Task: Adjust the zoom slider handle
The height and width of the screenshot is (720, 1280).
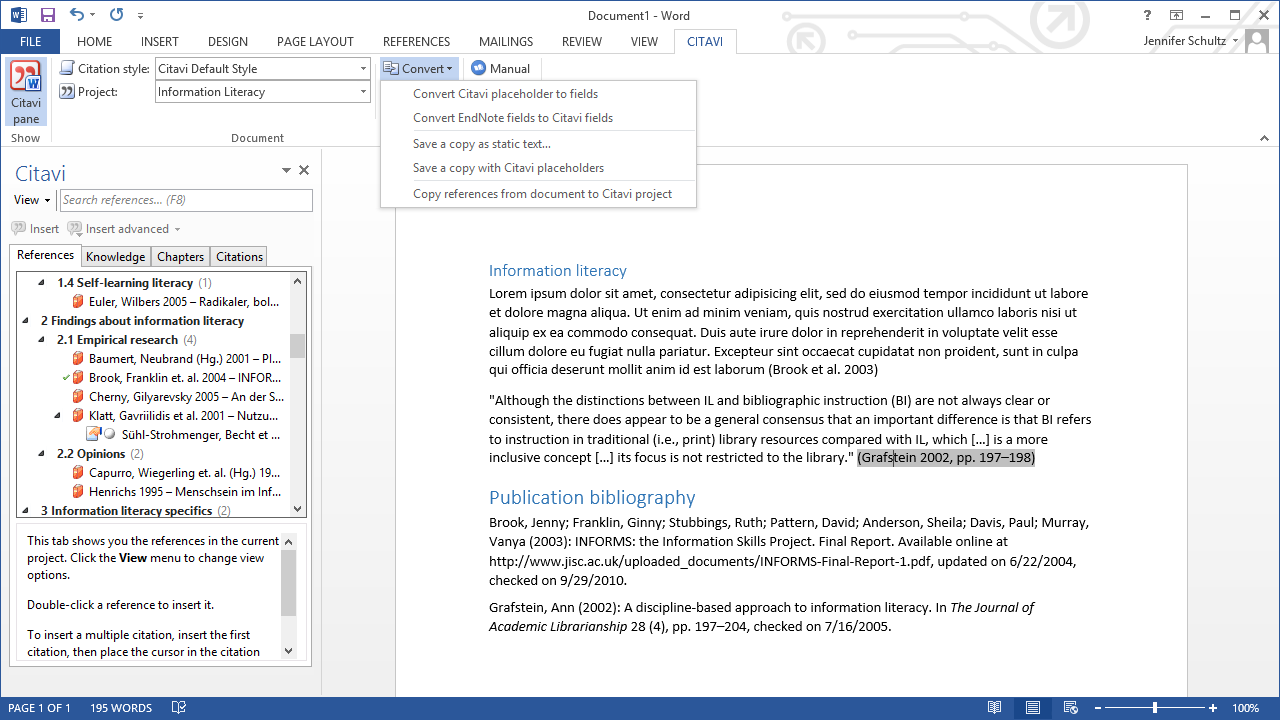Action: point(1155,708)
